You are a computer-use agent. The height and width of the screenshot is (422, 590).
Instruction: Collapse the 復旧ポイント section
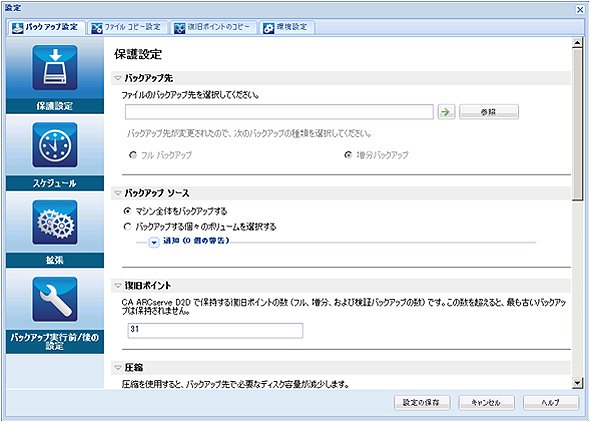point(118,285)
